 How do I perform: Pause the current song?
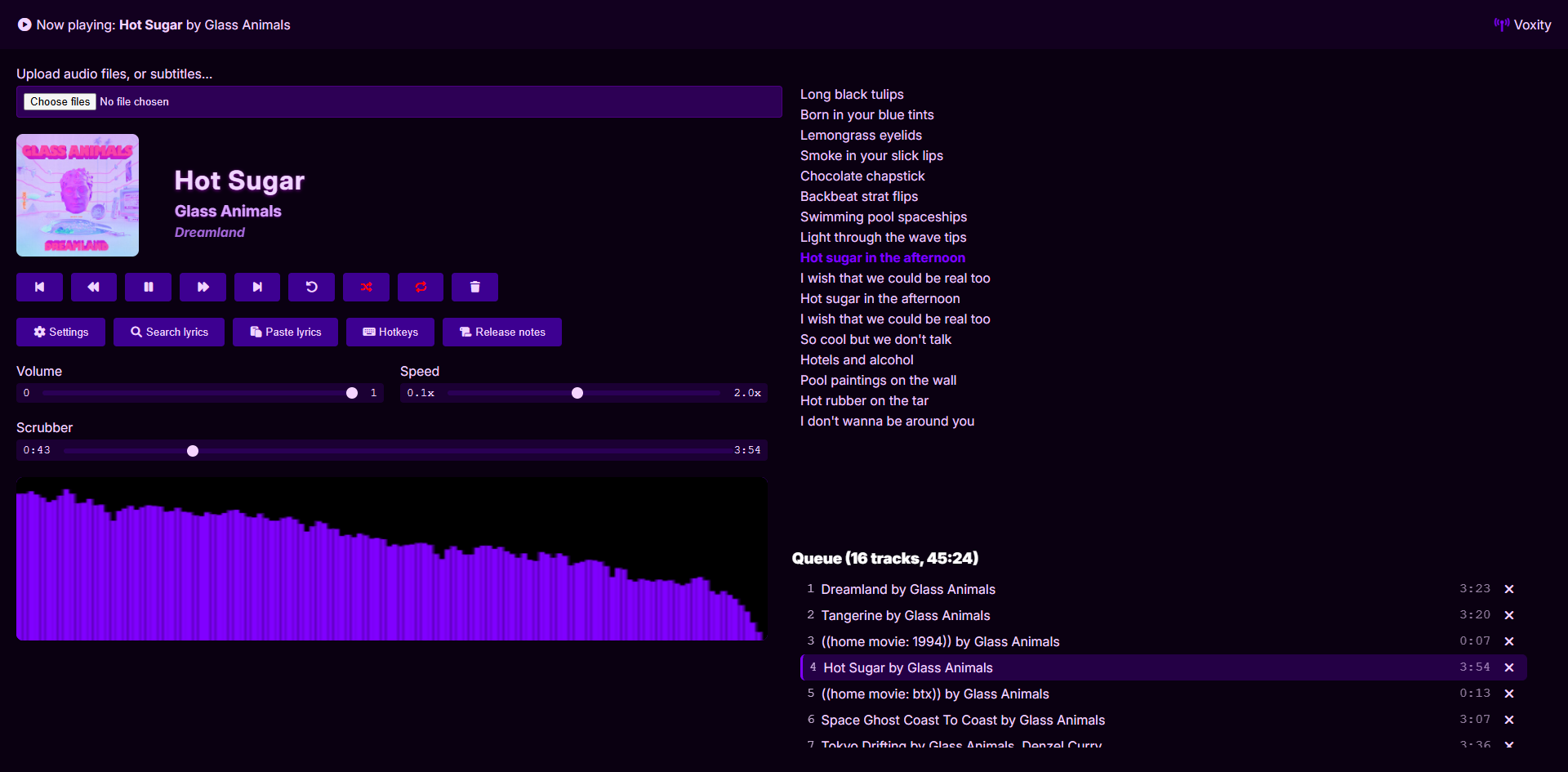pos(149,287)
